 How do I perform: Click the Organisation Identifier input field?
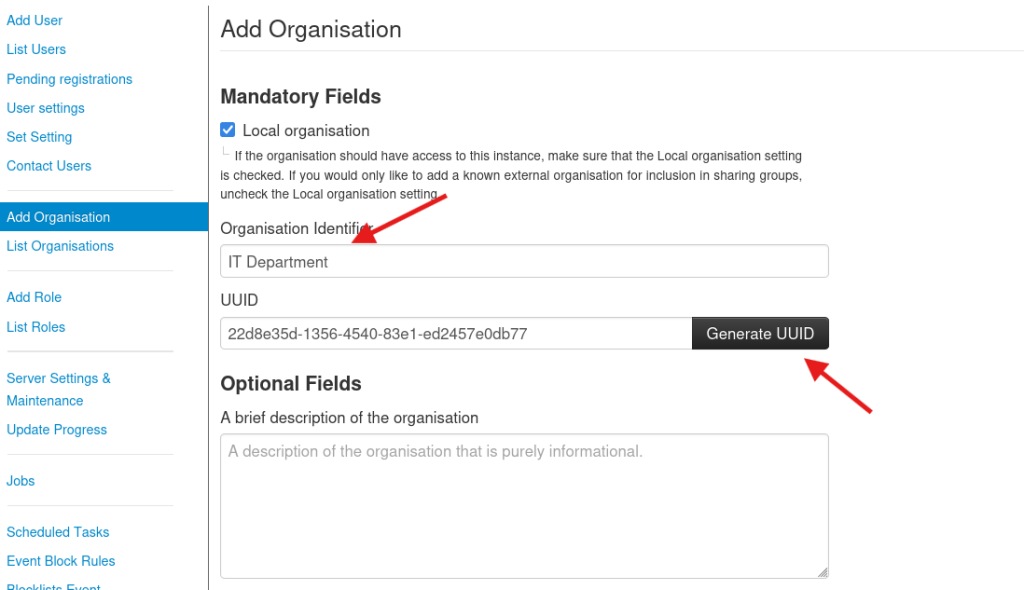click(x=524, y=262)
